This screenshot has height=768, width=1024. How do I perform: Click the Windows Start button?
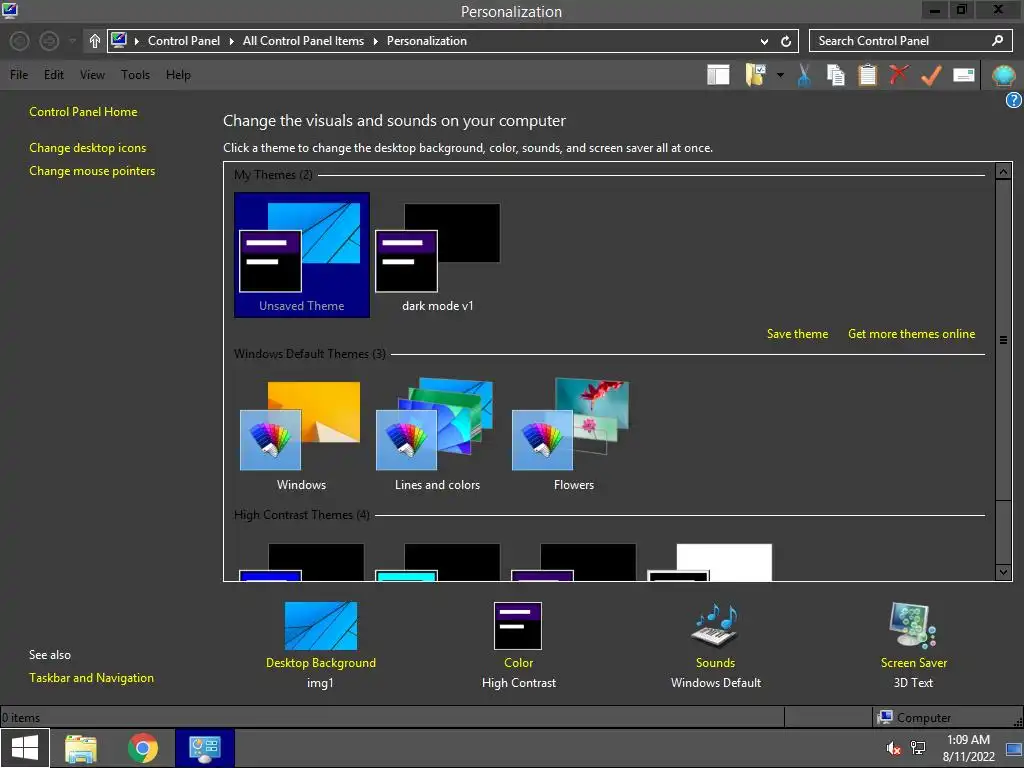pos(25,748)
